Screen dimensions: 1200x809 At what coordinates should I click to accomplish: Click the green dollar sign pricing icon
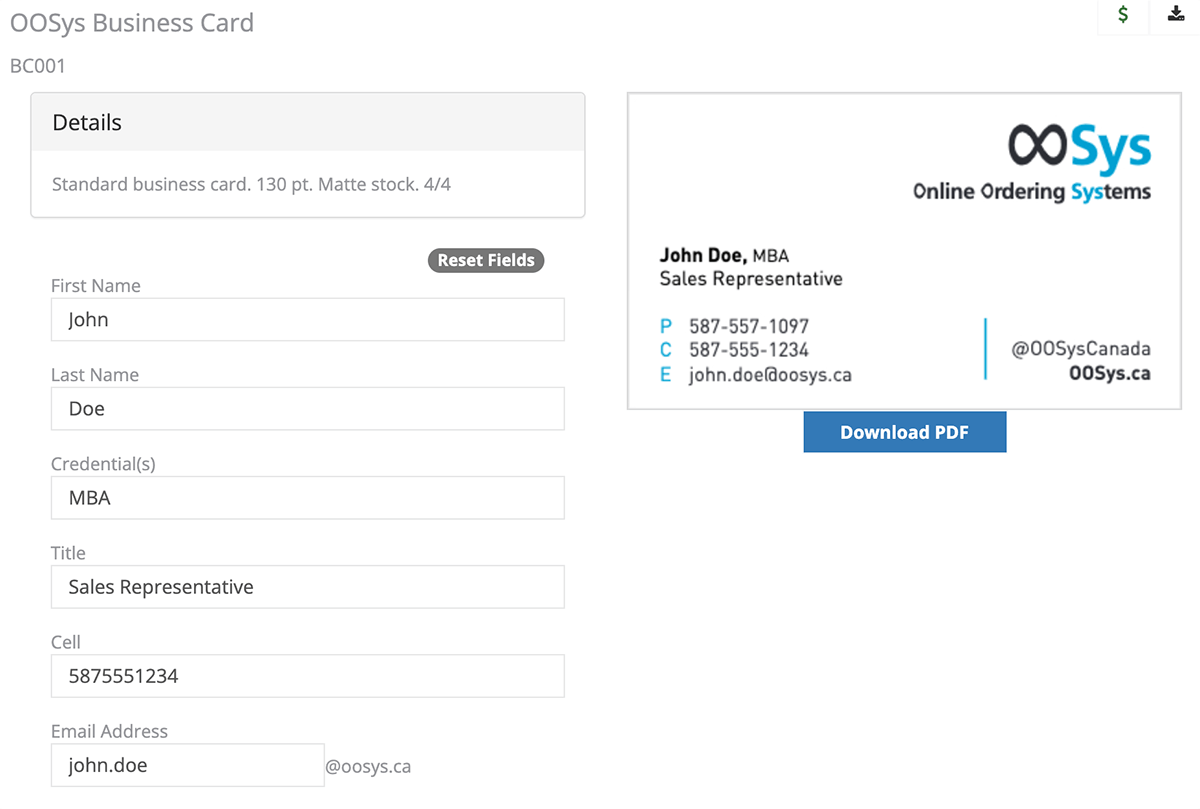[x=1123, y=15]
